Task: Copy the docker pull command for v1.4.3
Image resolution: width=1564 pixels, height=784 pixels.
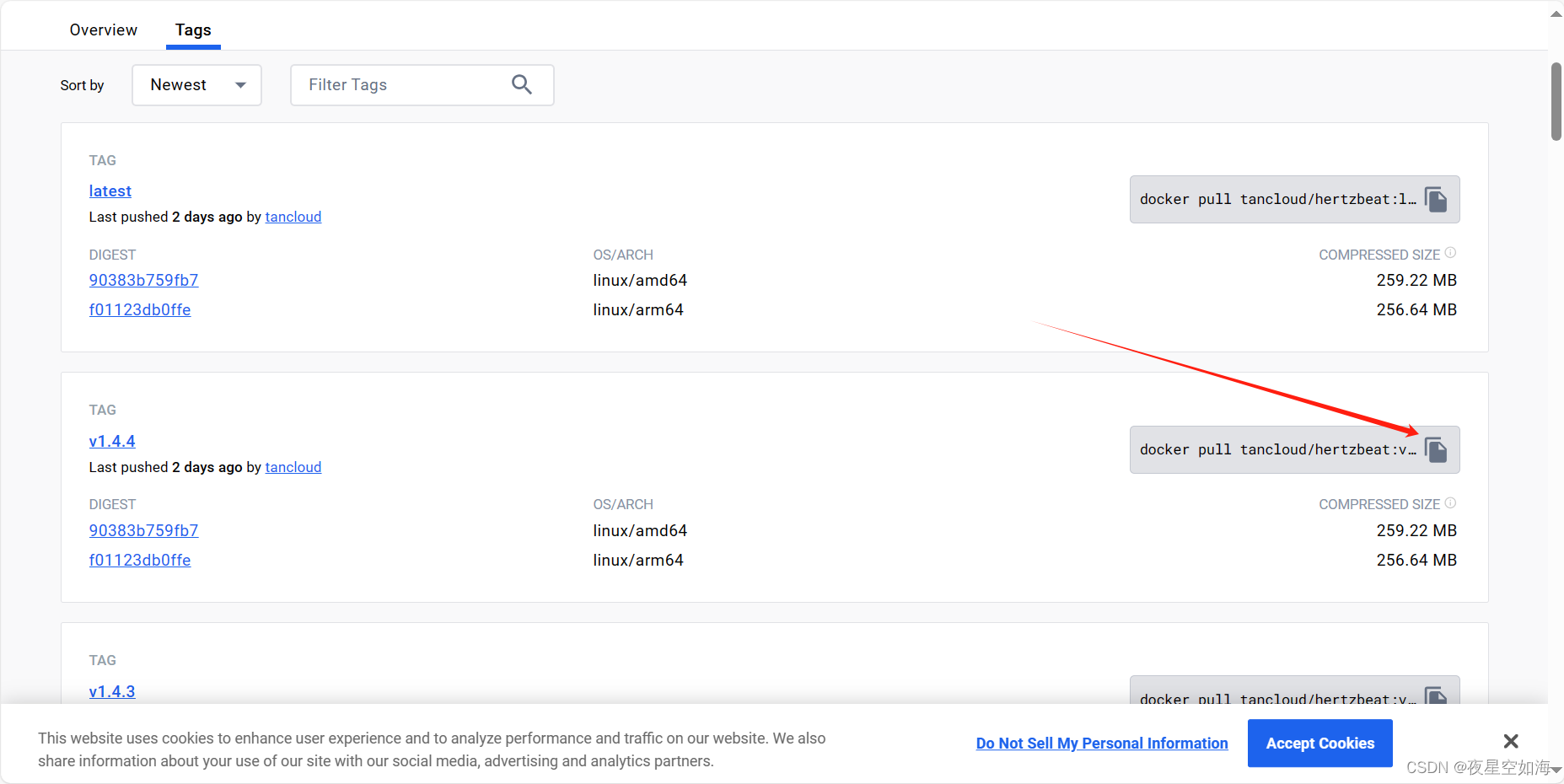Action: [1435, 696]
